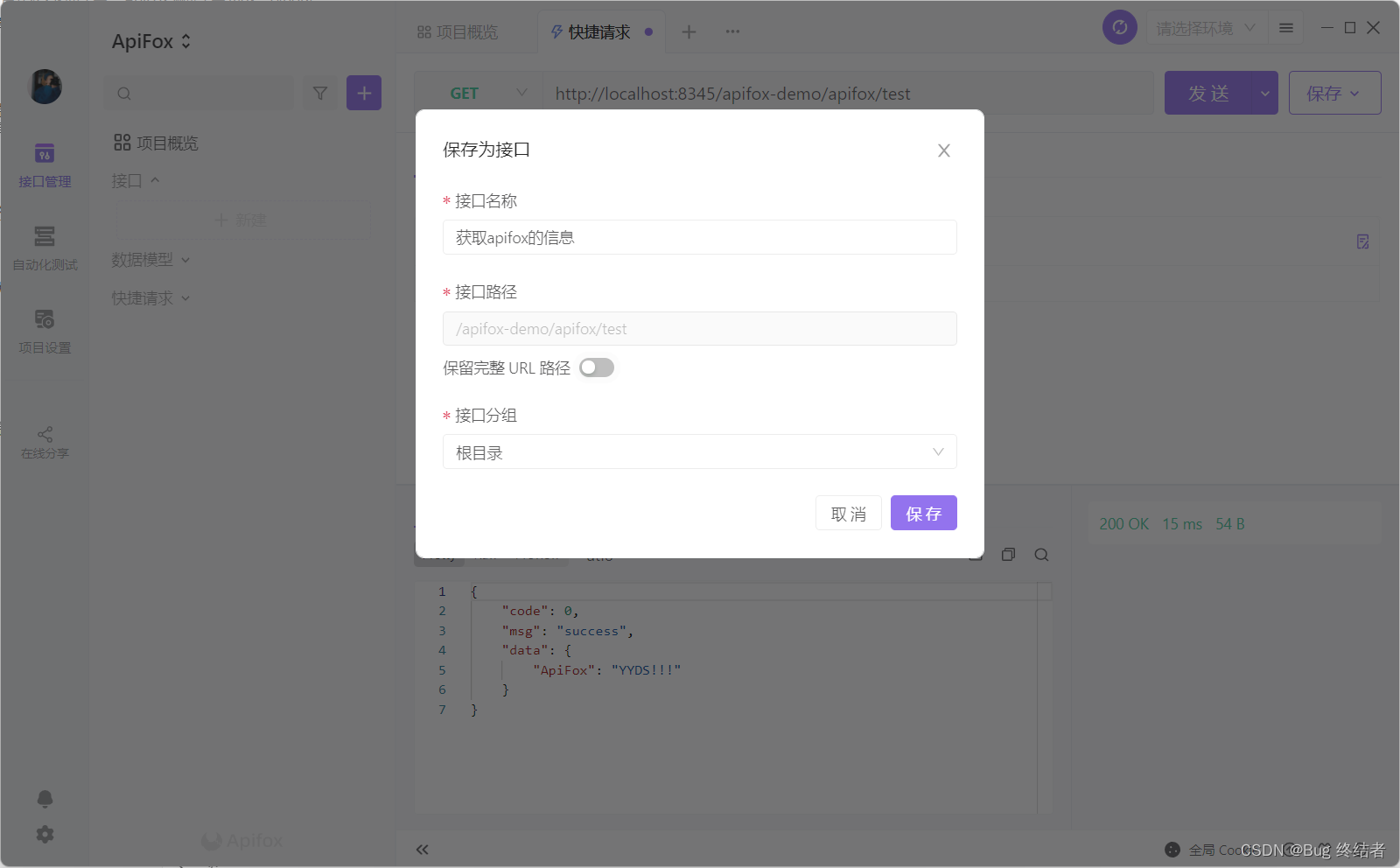Click the 15 ms response time
The image size is (1400, 868).
1182,524
